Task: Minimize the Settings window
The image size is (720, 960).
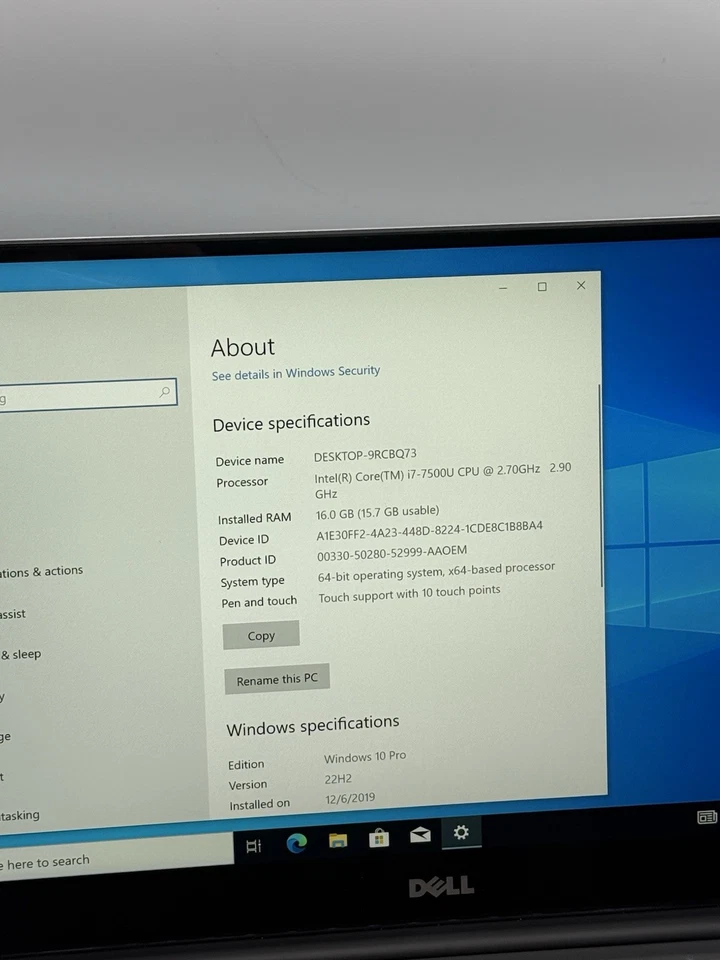Action: (x=503, y=288)
